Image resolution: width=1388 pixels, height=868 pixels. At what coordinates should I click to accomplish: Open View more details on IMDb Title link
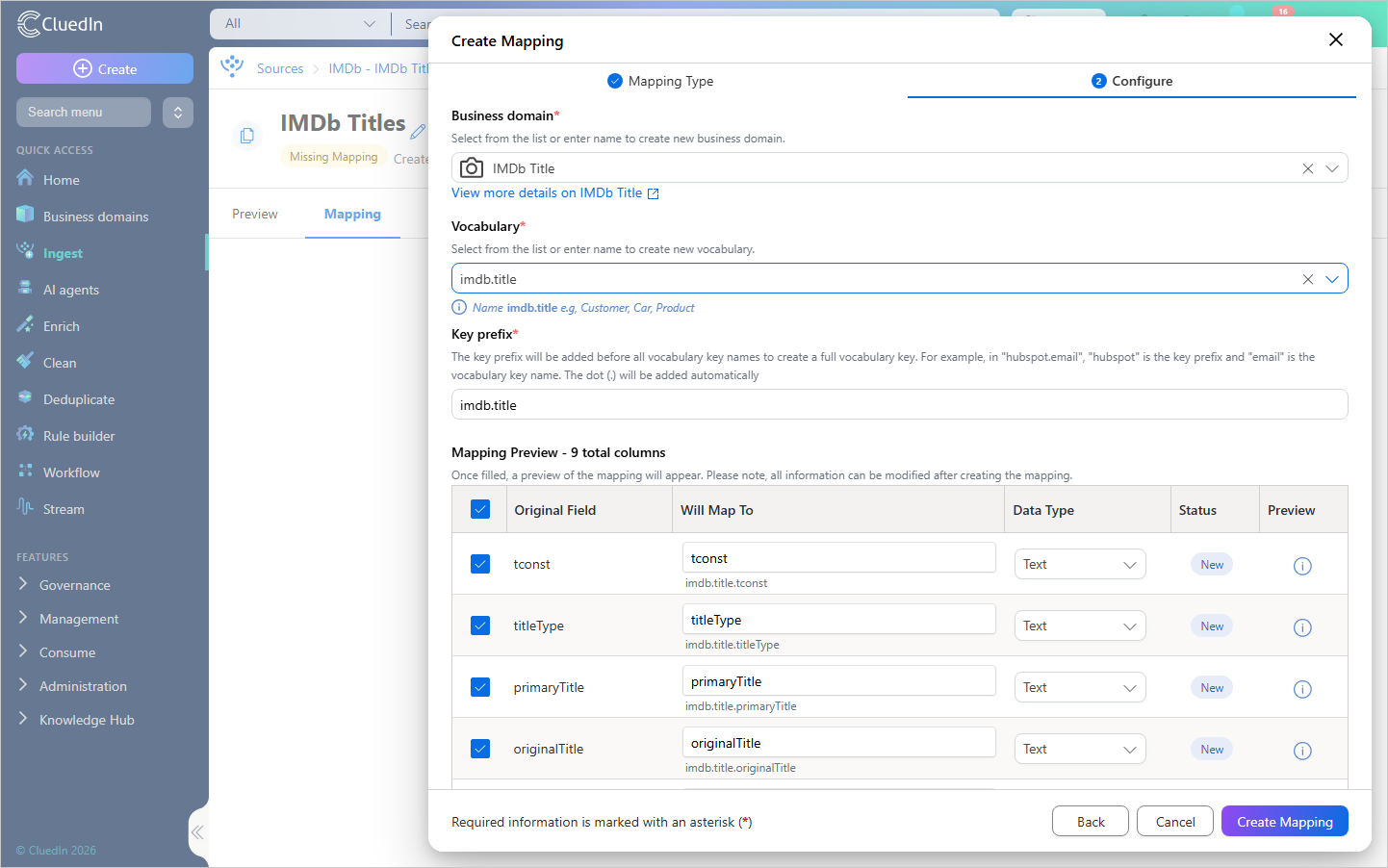point(555,192)
